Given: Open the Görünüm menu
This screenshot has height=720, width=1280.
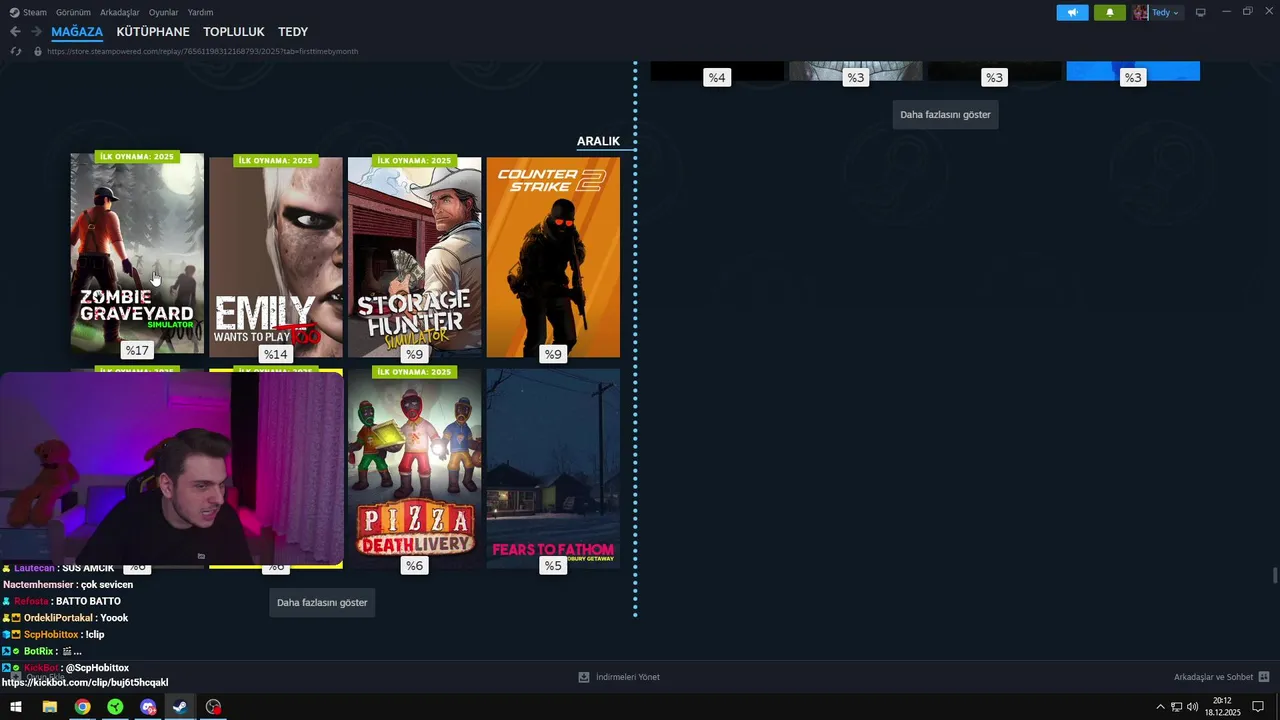Looking at the screenshot, I should click(x=73, y=12).
